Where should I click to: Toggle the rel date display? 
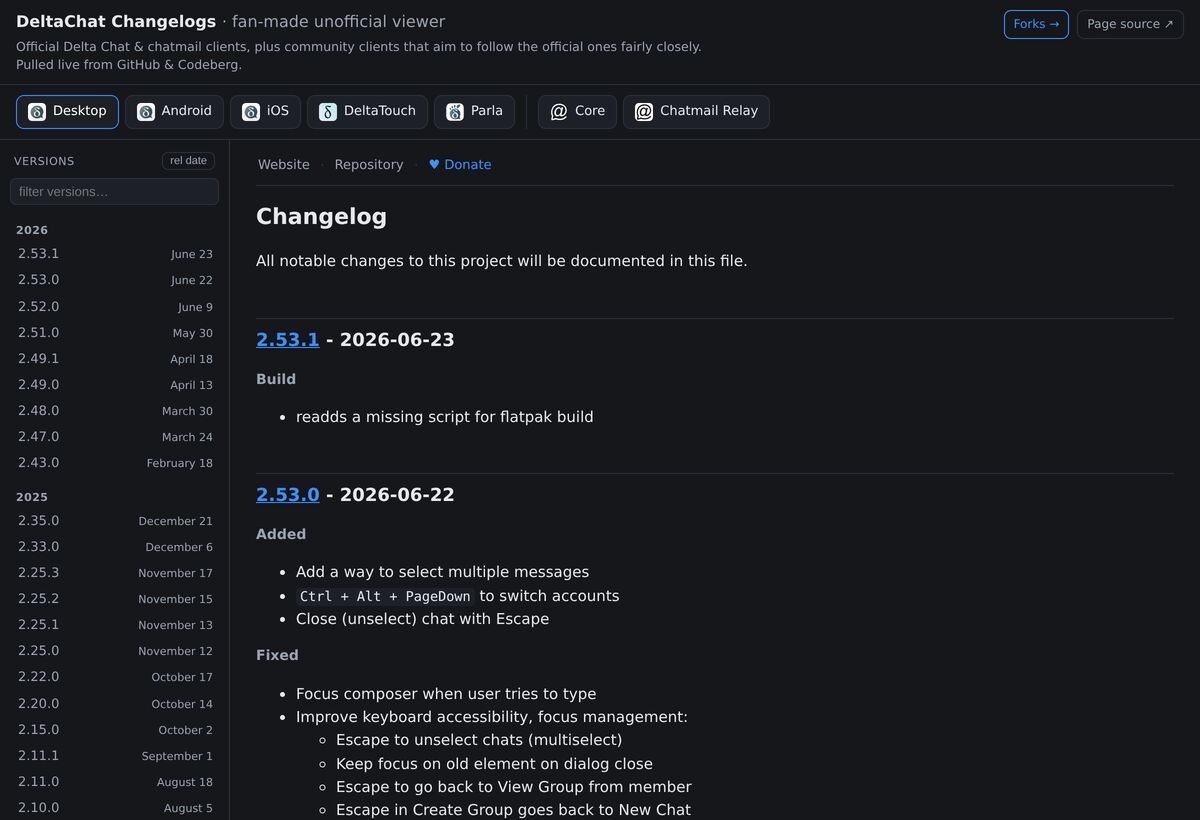pos(188,161)
